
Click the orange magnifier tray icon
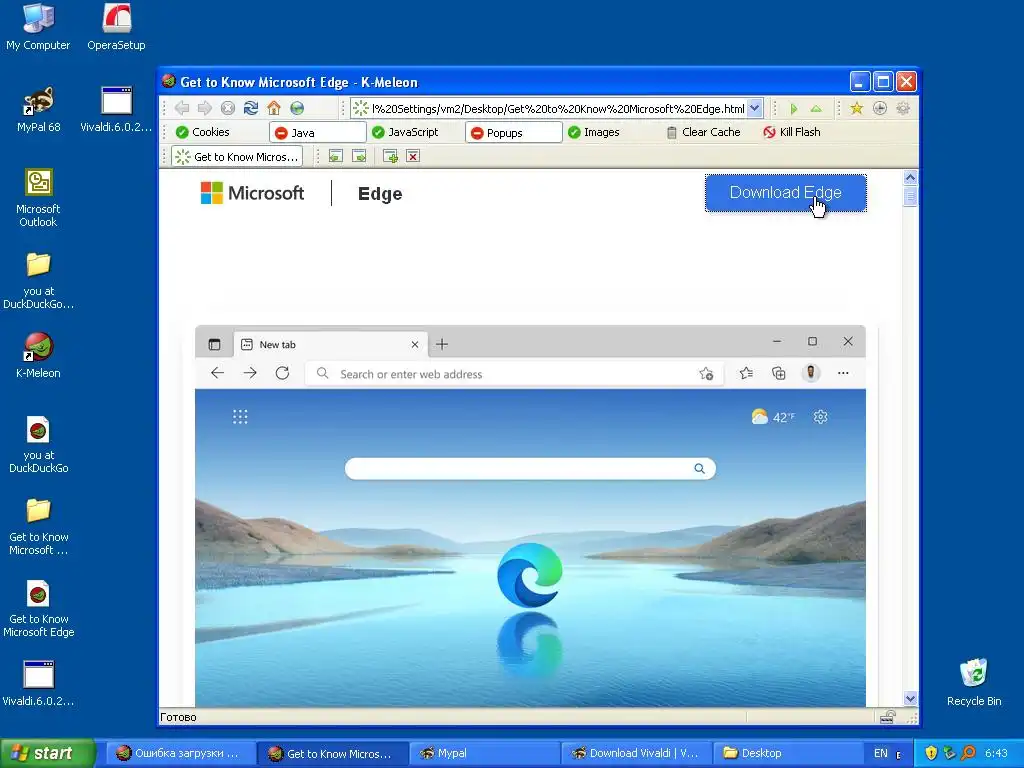(x=968, y=753)
